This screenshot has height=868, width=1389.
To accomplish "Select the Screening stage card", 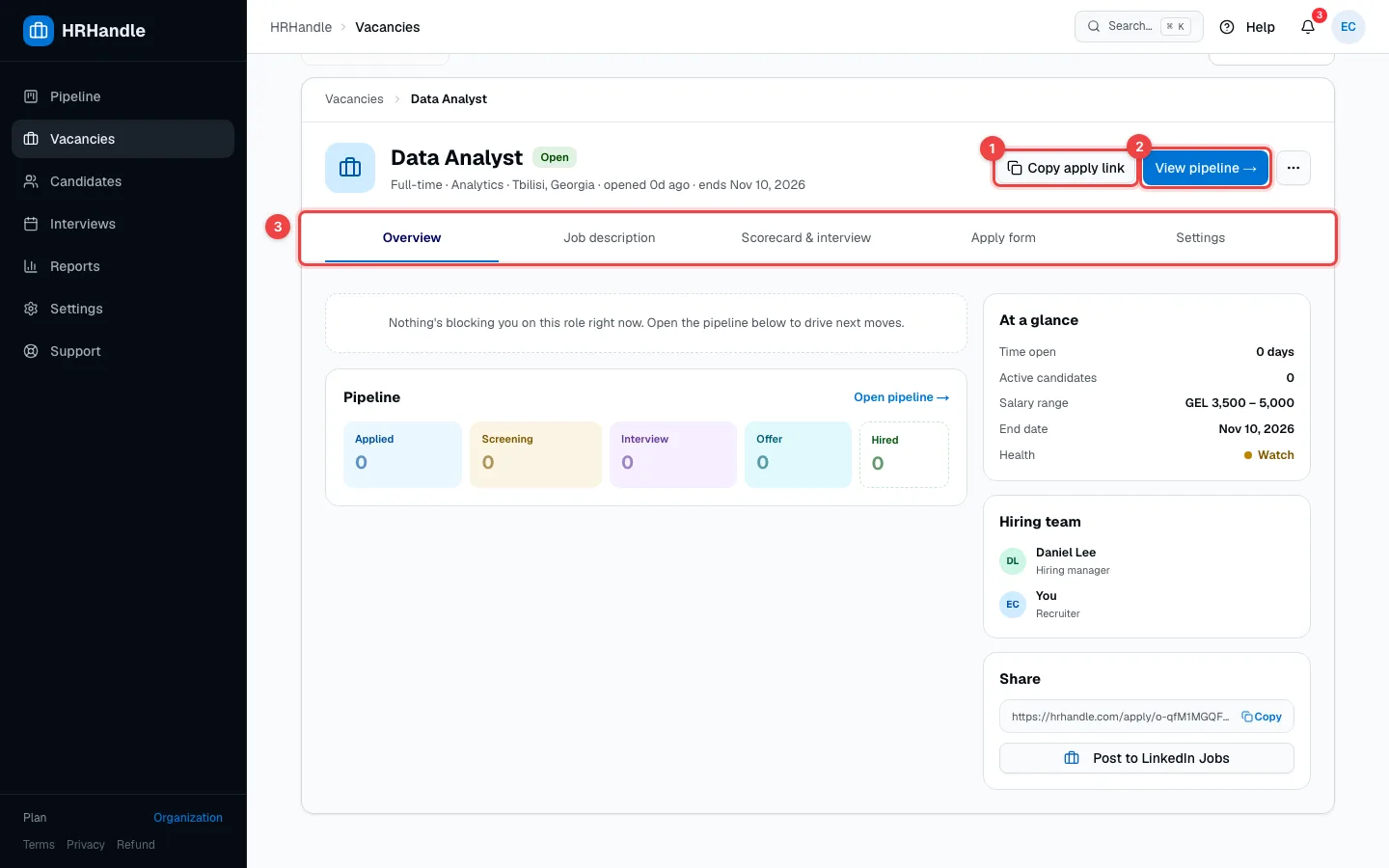I will pyautogui.click(x=535, y=454).
